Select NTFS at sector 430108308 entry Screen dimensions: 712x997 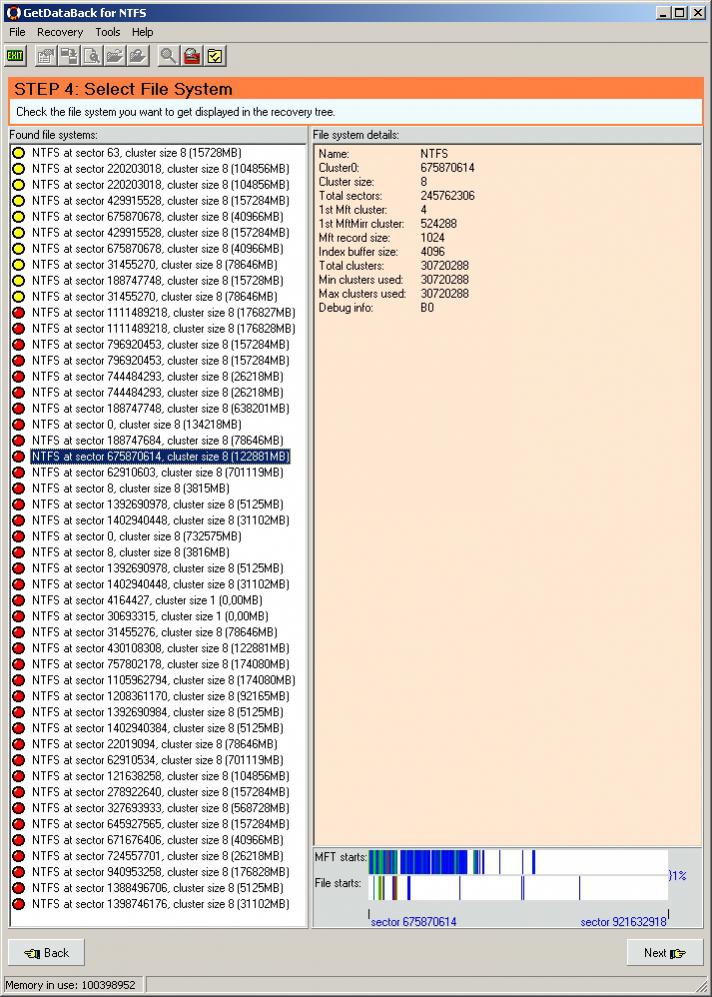(x=160, y=648)
